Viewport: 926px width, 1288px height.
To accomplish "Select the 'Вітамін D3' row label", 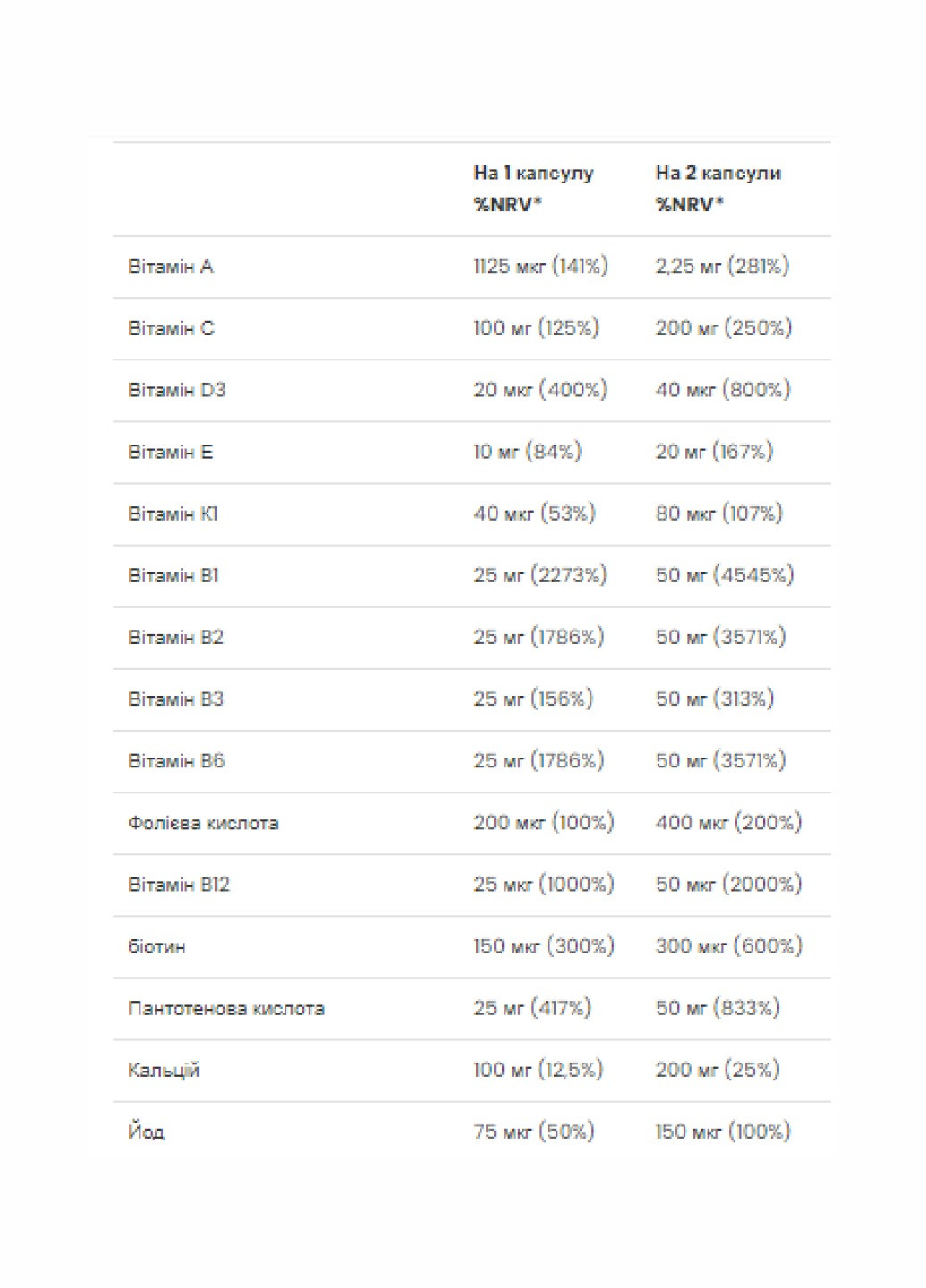I will coord(176,390).
